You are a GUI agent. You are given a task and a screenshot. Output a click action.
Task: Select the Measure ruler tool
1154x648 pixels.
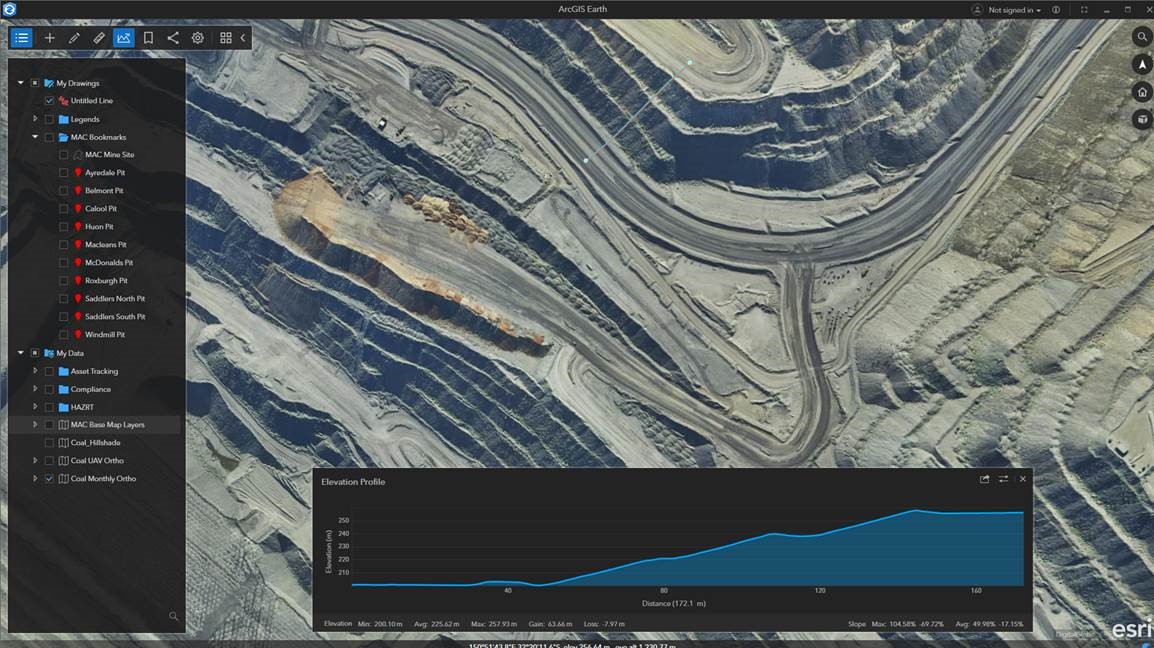tap(99, 38)
